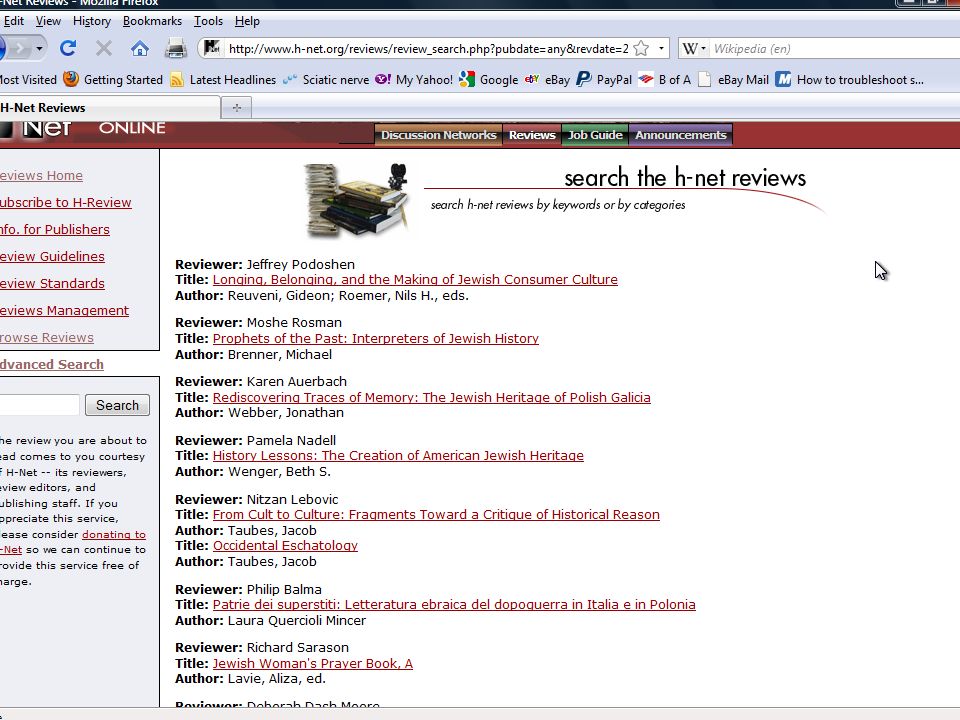Open the History menu
The image size is (960, 720).
(x=92, y=21)
